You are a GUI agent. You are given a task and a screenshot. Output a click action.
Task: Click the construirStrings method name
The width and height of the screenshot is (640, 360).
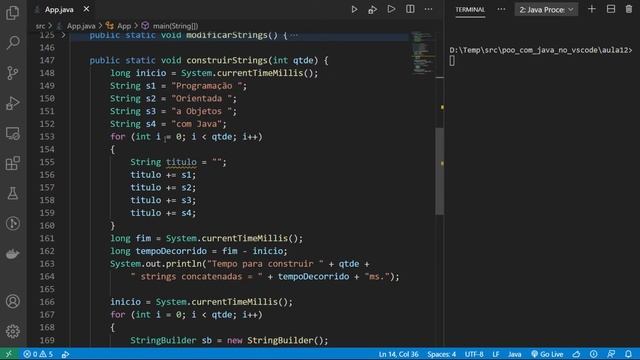click(x=227, y=60)
